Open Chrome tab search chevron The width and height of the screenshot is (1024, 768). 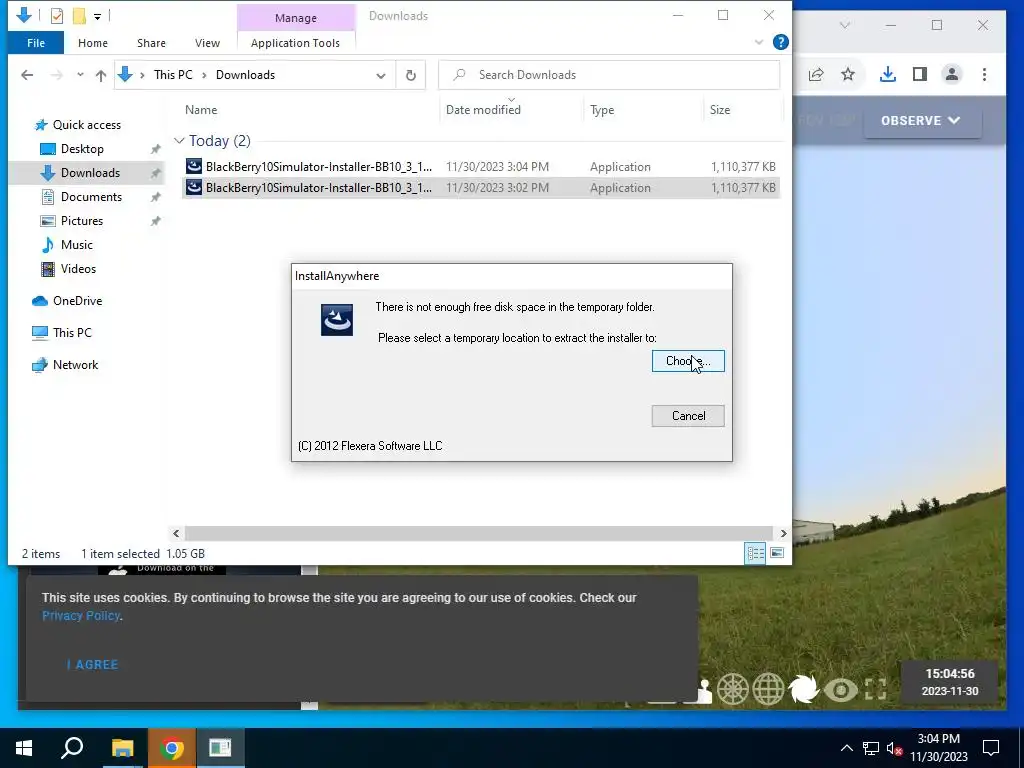[844, 25]
